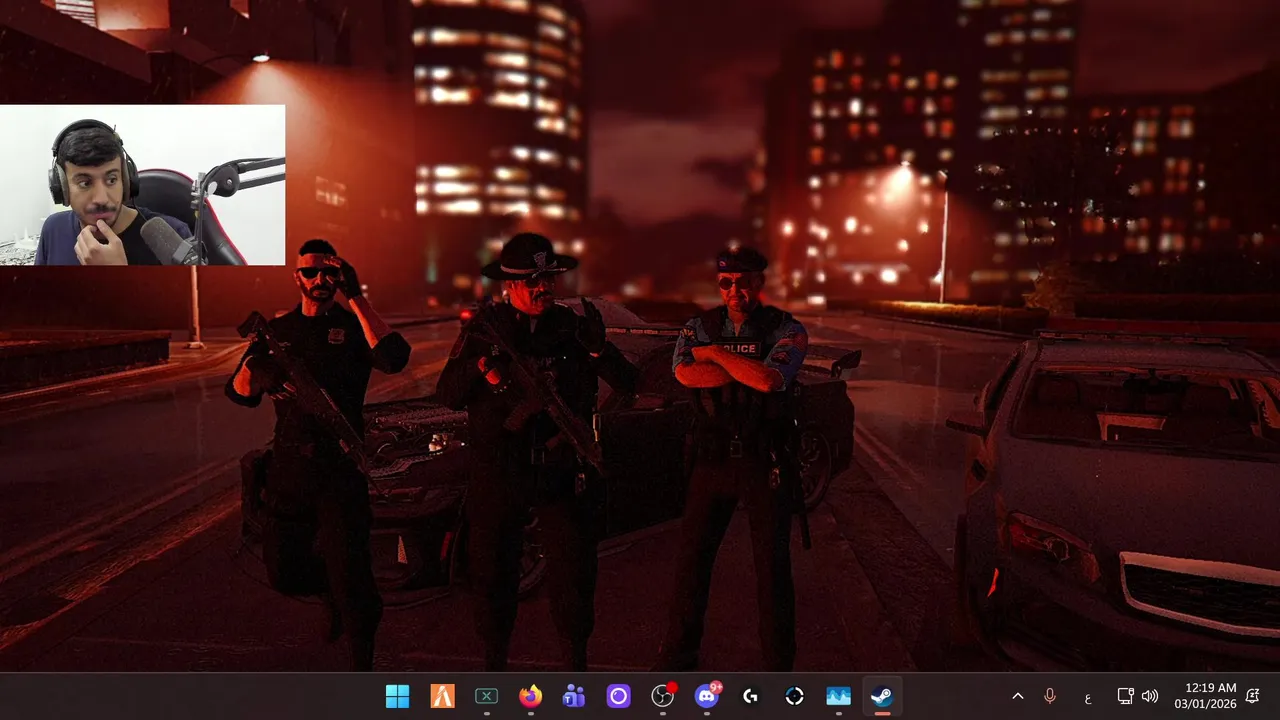Switch to OBS Studio in the taskbar

tap(662, 696)
